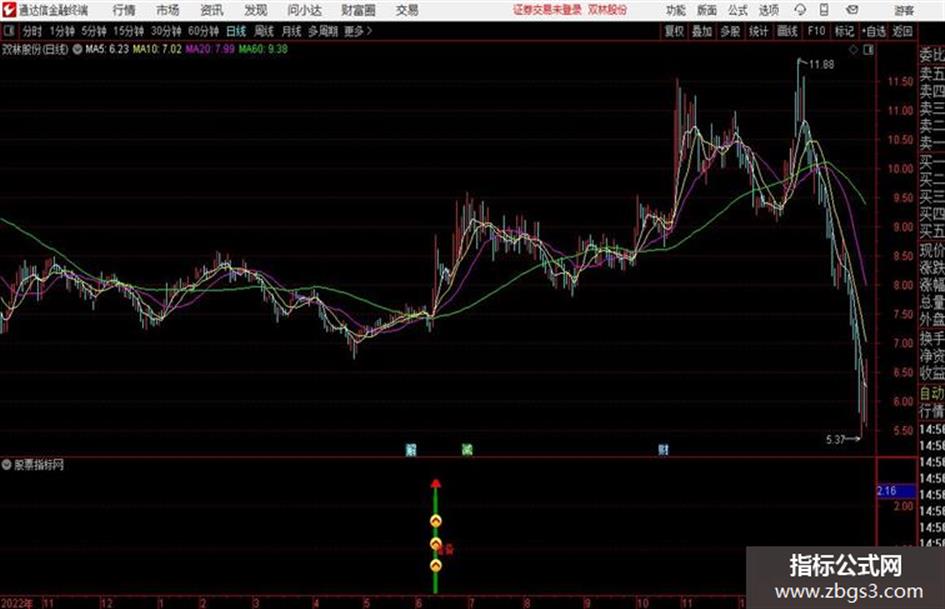Click the red up-arrow signal in indicator pane
The width and height of the screenshot is (945, 609).
pos(436,484)
